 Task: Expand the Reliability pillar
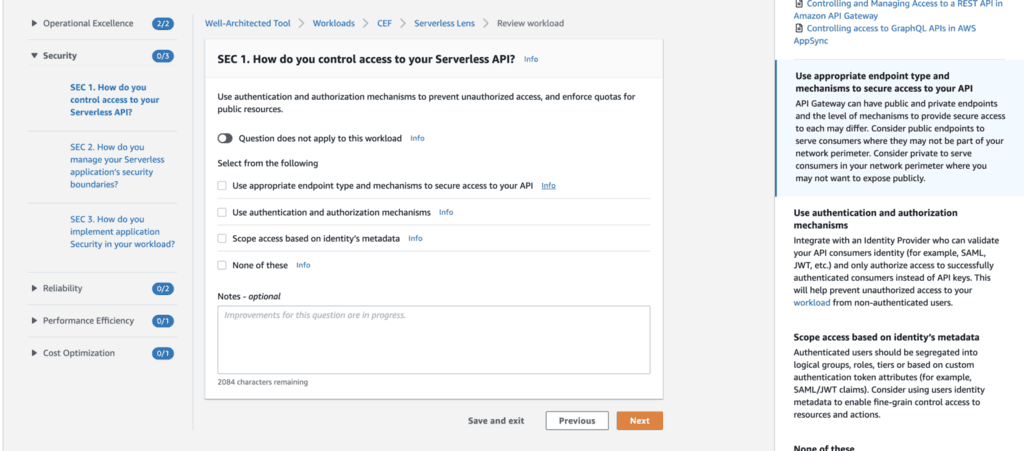point(36,288)
